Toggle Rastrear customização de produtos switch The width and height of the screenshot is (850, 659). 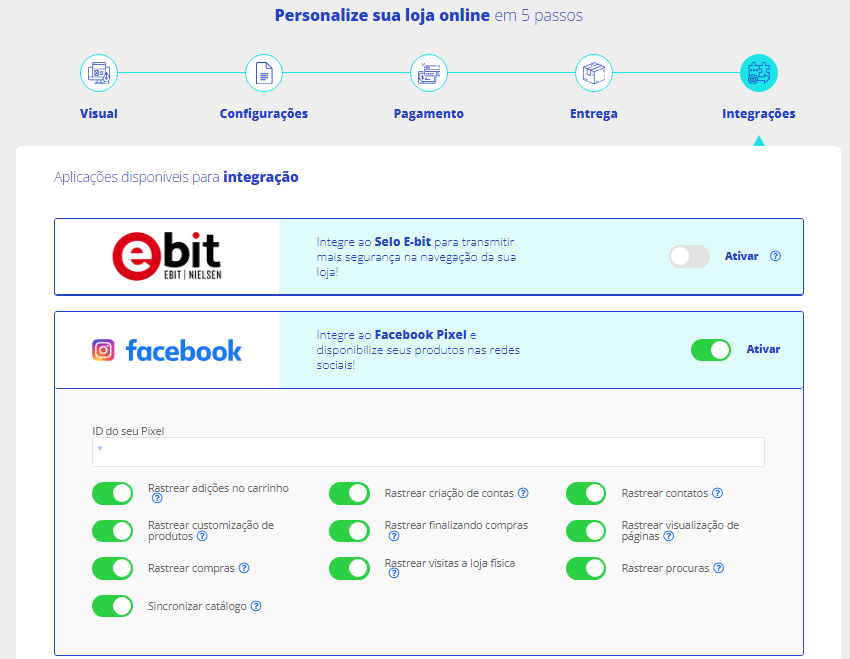coord(112,531)
